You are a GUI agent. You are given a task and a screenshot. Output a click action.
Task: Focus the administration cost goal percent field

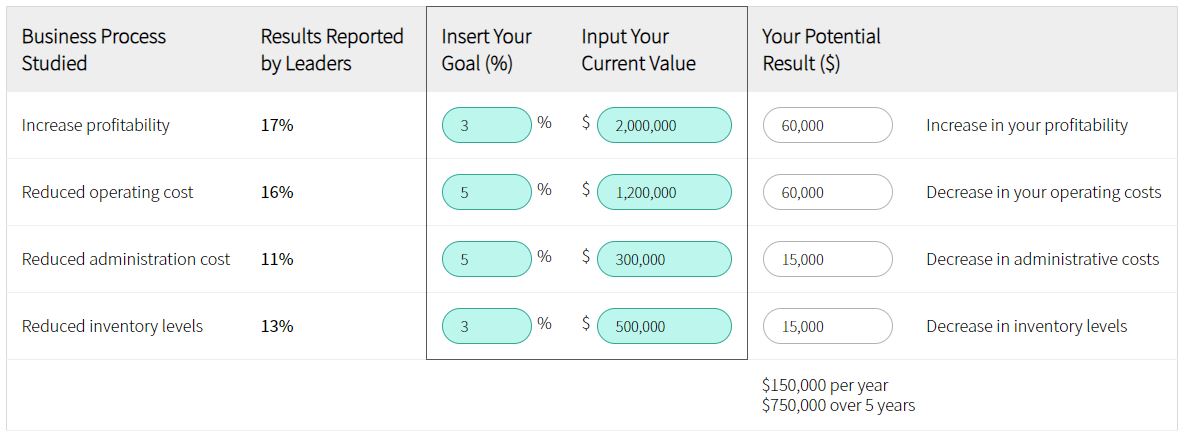(x=487, y=259)
